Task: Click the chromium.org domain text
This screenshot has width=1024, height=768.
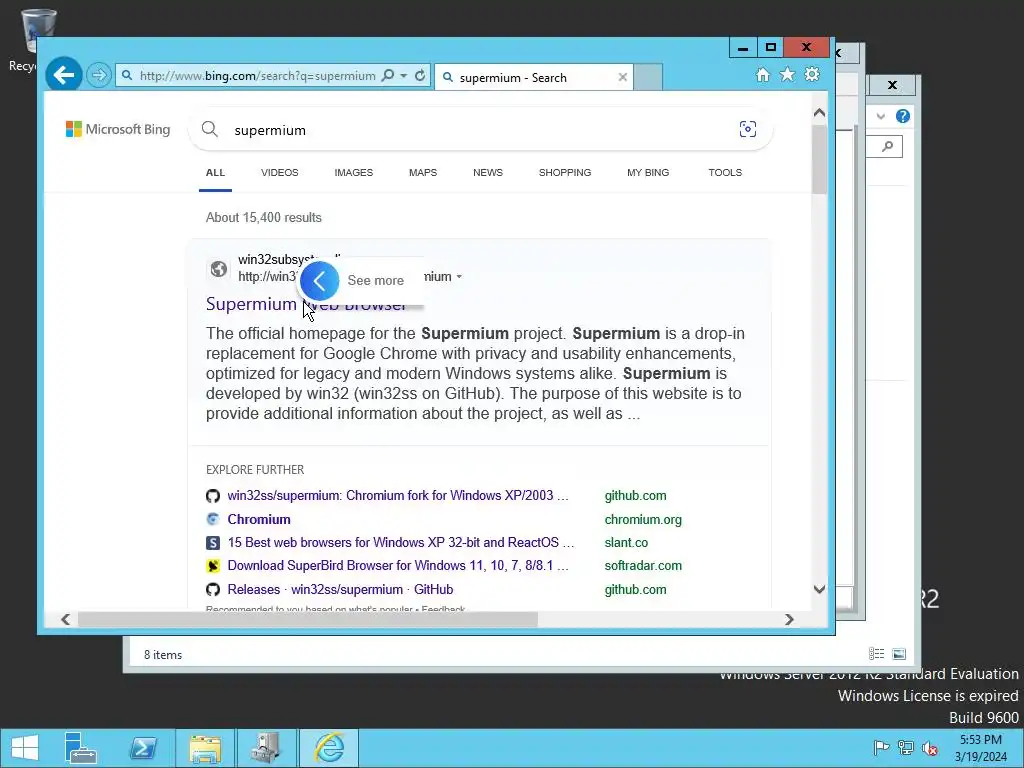Action: click(643, 520)
